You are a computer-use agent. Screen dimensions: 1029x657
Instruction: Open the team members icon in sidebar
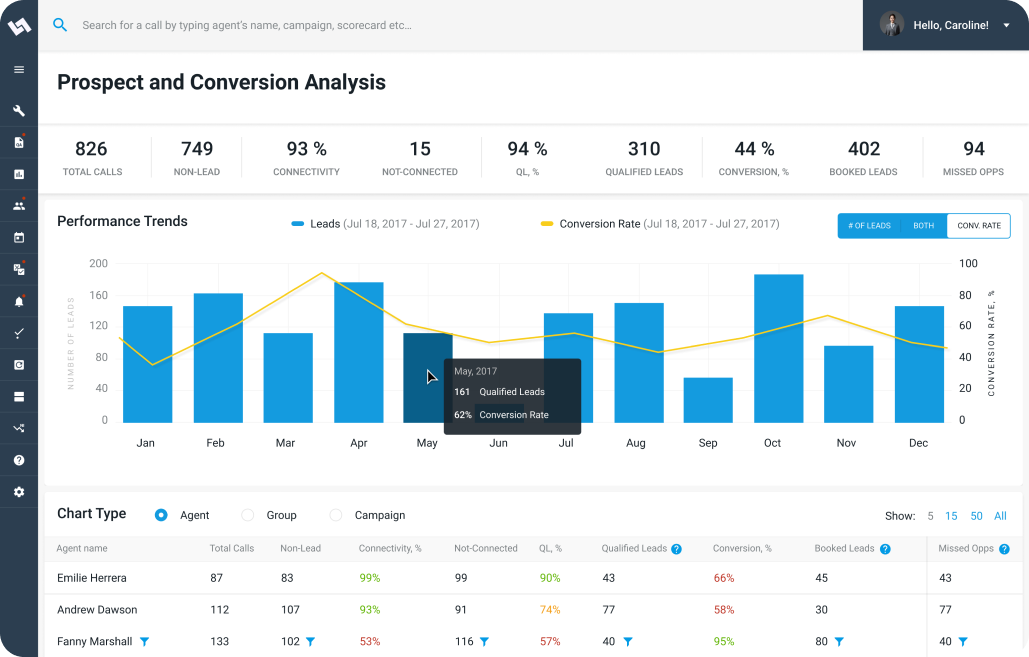[19, 205]
